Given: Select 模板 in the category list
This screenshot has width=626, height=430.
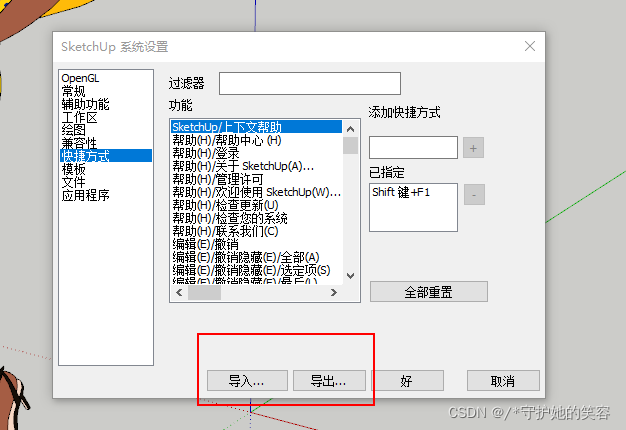Looking at the screenshot, I should click(x=73, y=169).
